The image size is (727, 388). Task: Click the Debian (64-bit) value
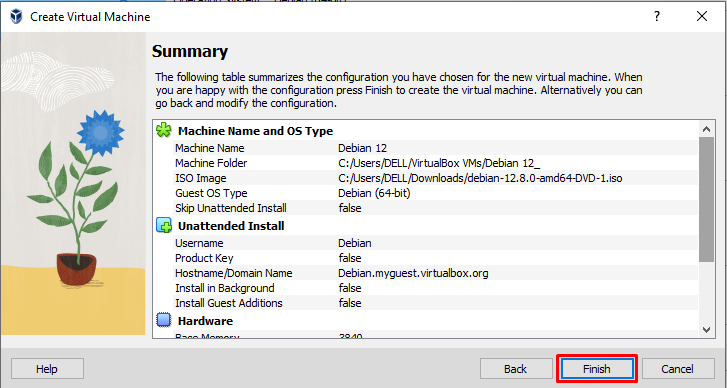[x=374, y=193]
